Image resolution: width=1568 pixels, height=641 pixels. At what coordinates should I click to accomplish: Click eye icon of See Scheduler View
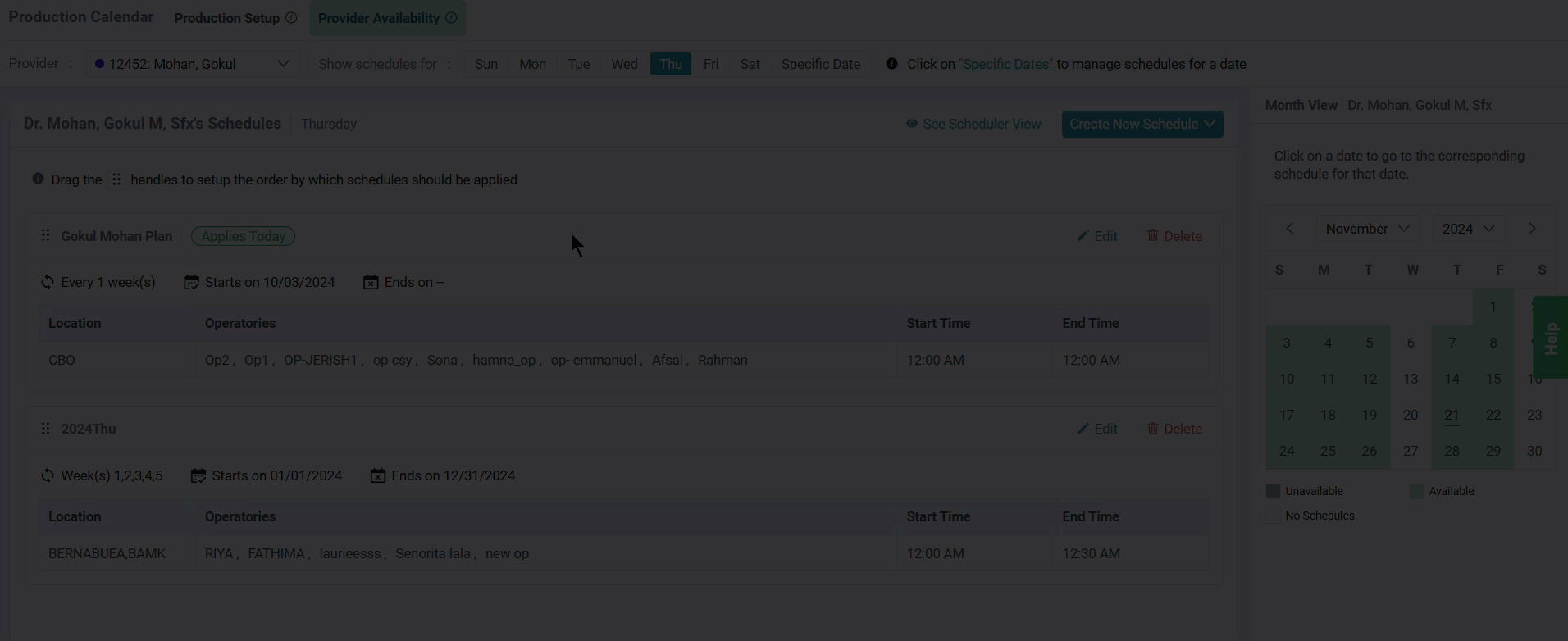pyautogui.click(x=912, y=124)
